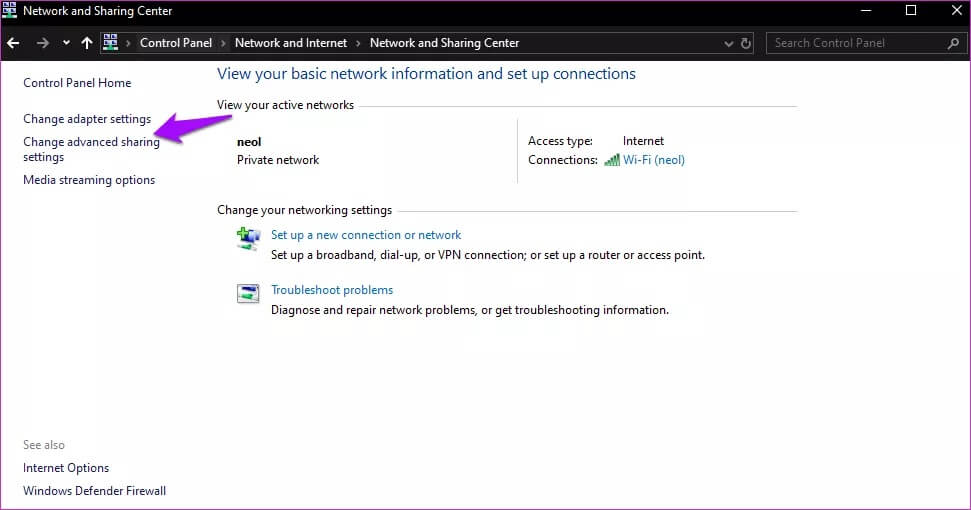Image resolution: width=971 pixels, height=510 pixels.
Task: Click the Change your networking settings heading
Action: click(304, 210)
